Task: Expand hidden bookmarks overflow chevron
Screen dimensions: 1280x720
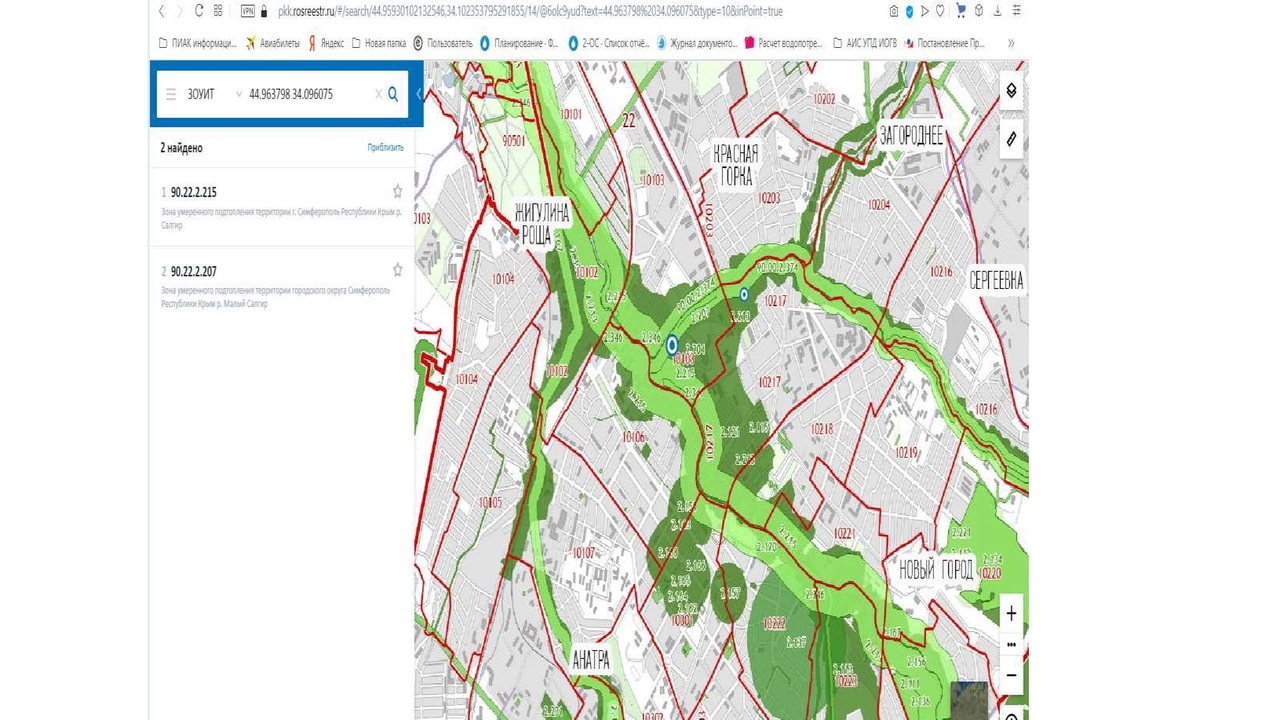Action: [1010, 43]
